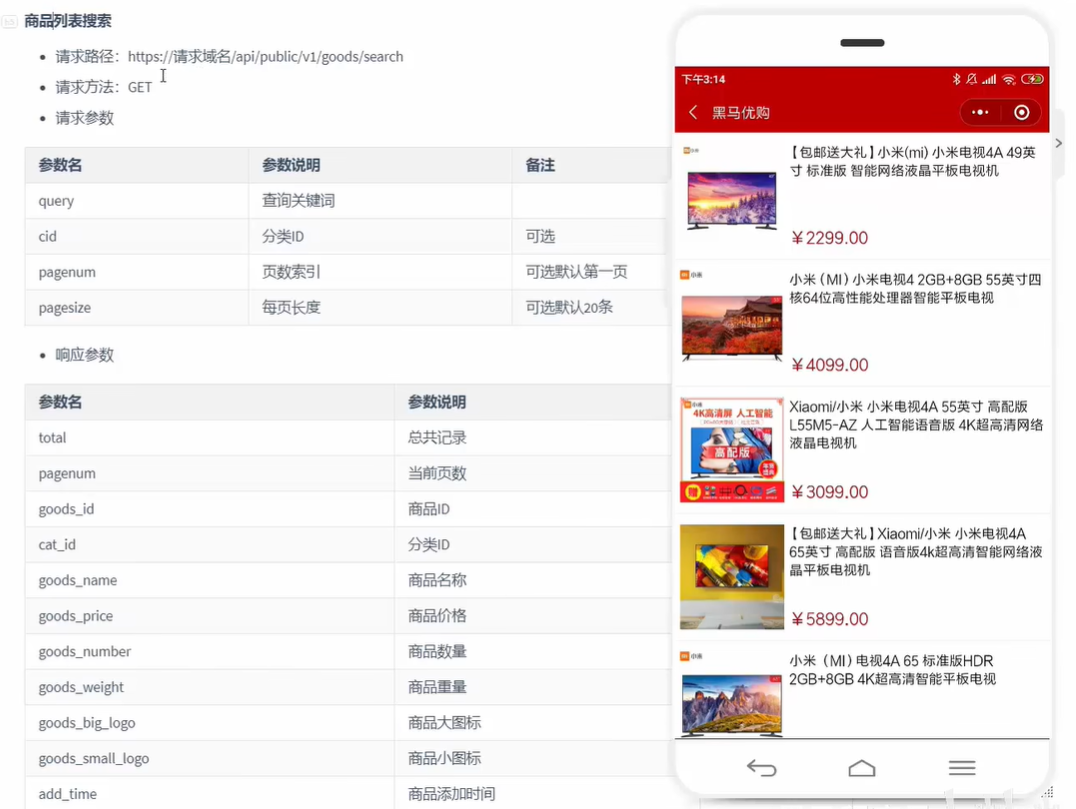Click the 备注 column header
Image resolution: width=1076 pixels, height=809 pixels.
coord(591,165)
